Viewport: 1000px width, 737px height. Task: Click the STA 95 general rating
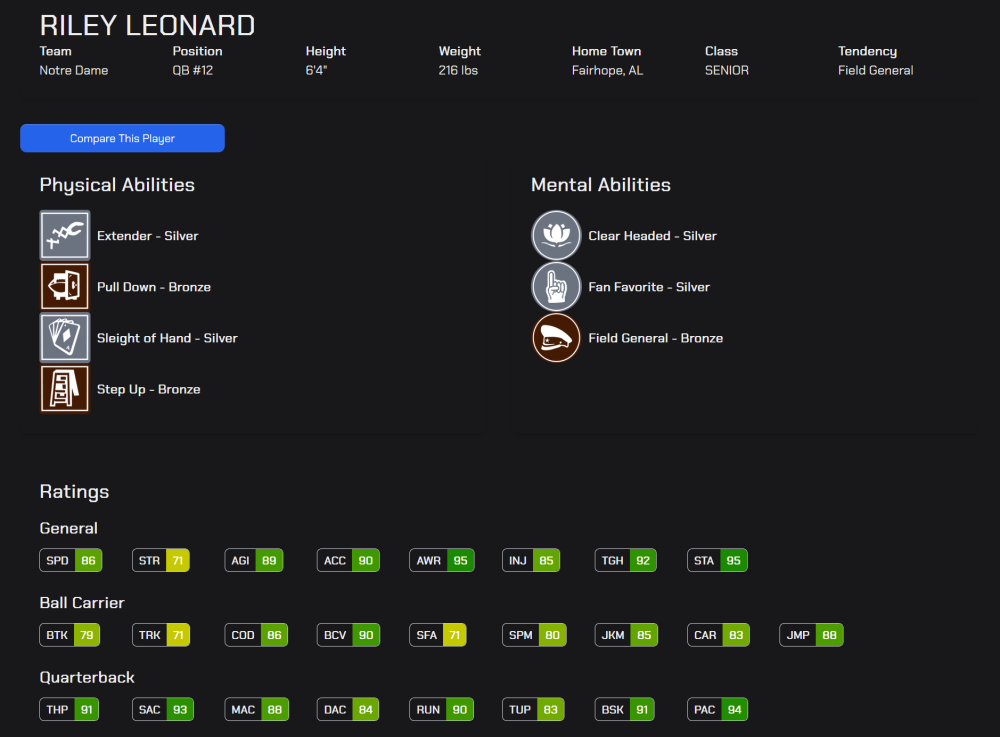(x=718, y=561)
